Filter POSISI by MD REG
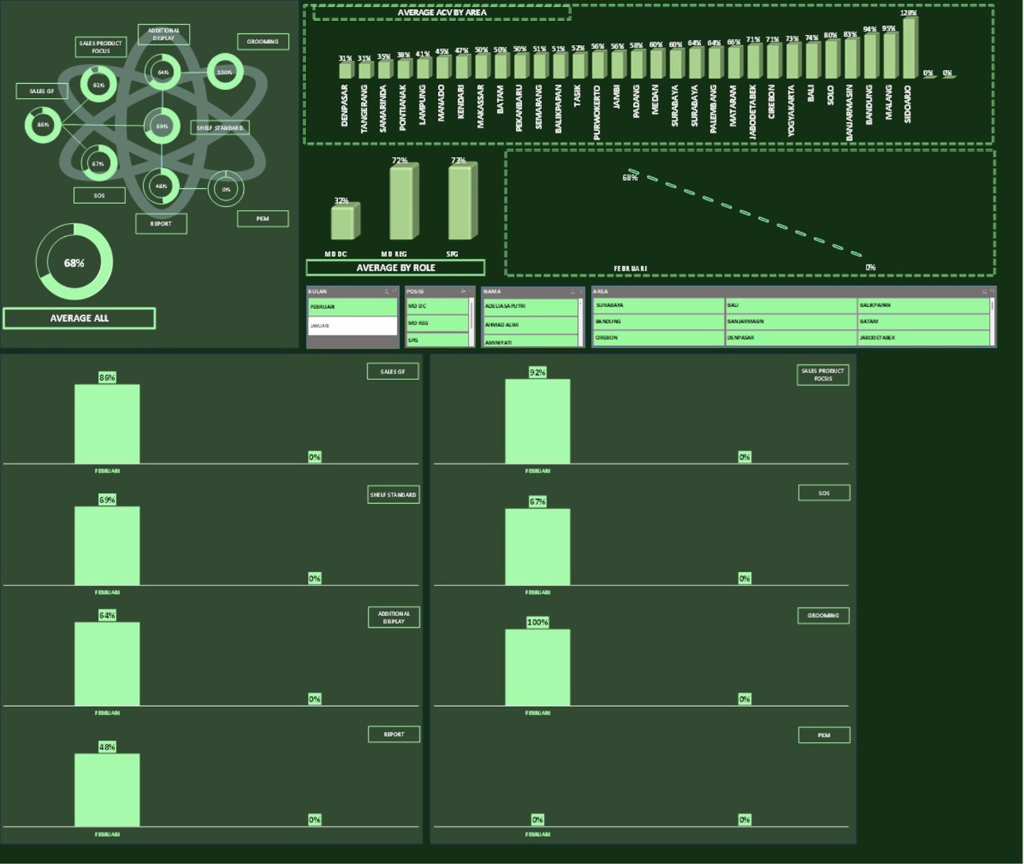This screenshot has width=1024, height=864. coord(438,323)
